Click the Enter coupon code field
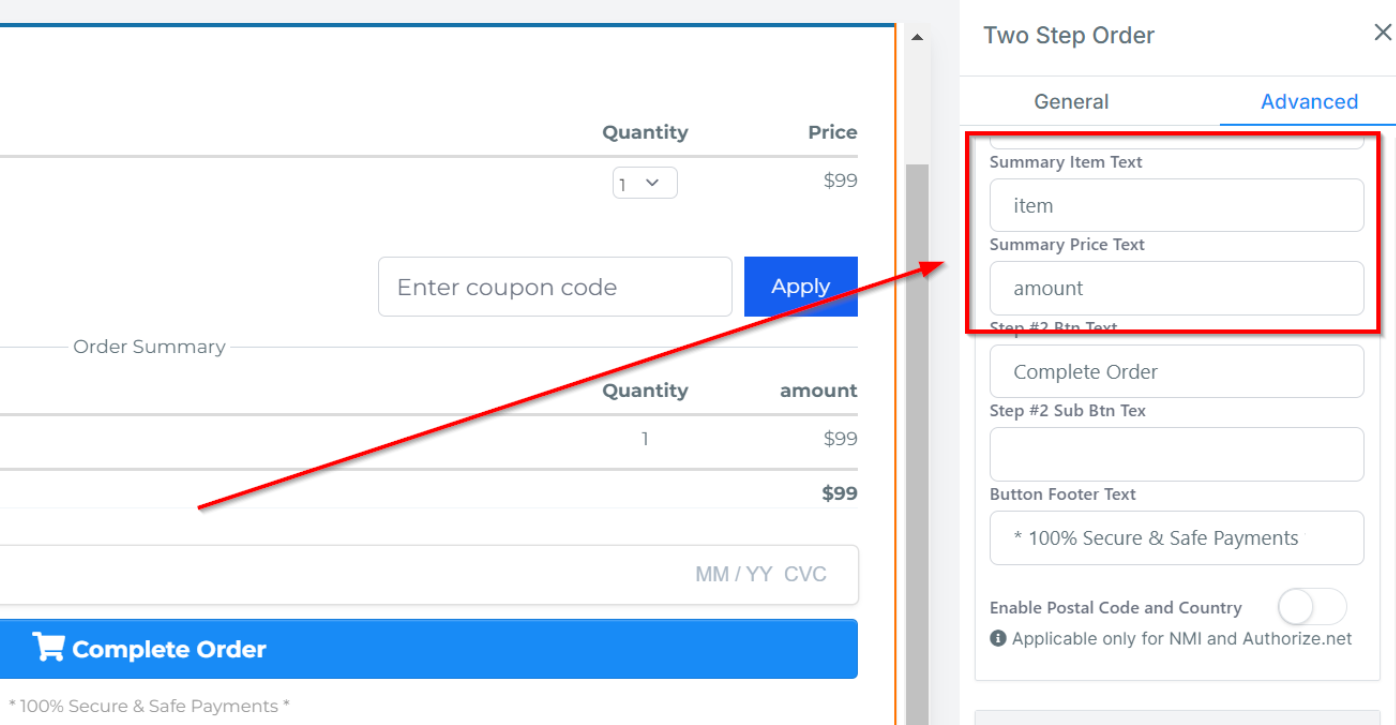 (555, 287)
